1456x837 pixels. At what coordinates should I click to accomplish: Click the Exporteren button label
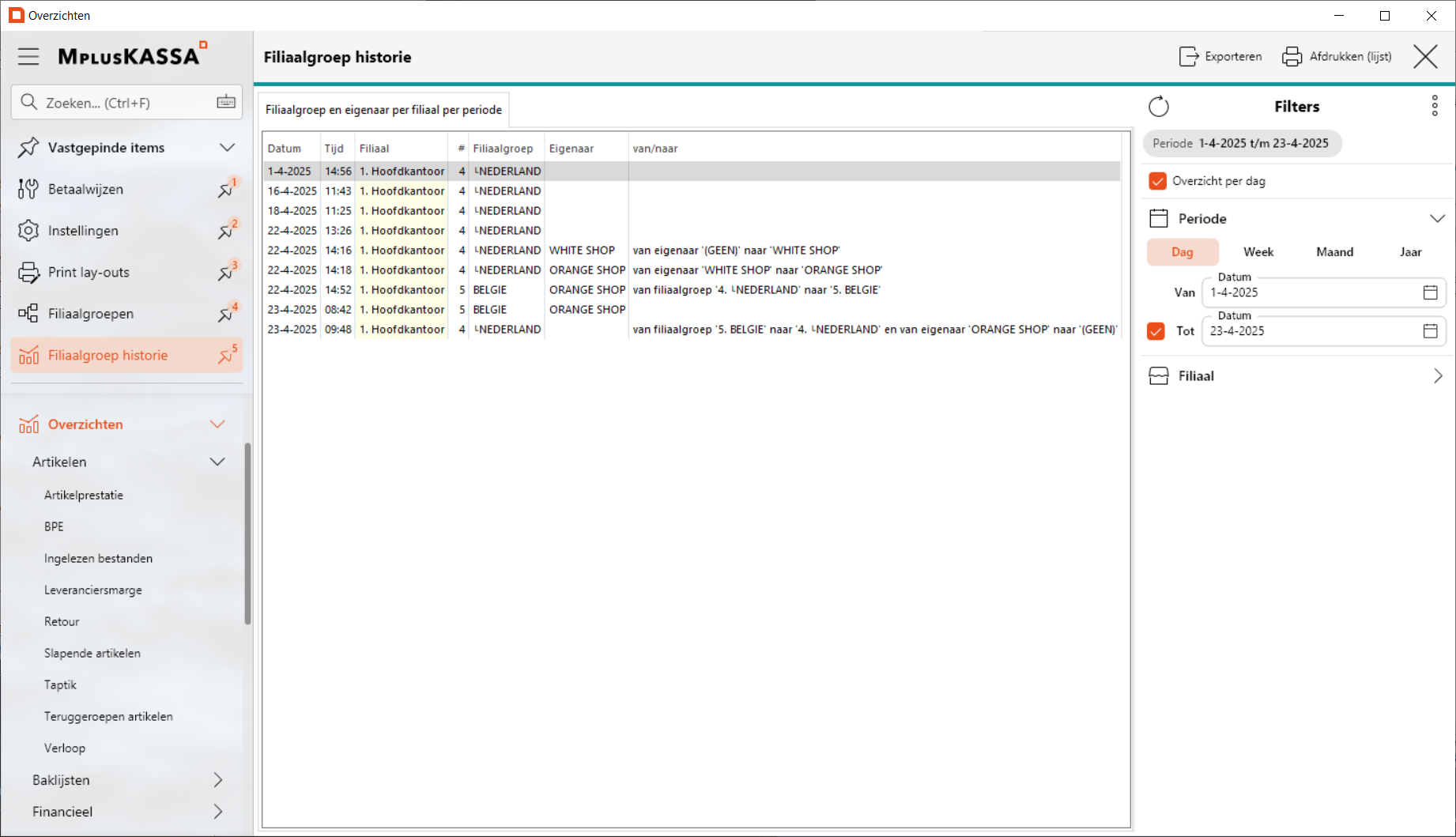[1233, 57]
